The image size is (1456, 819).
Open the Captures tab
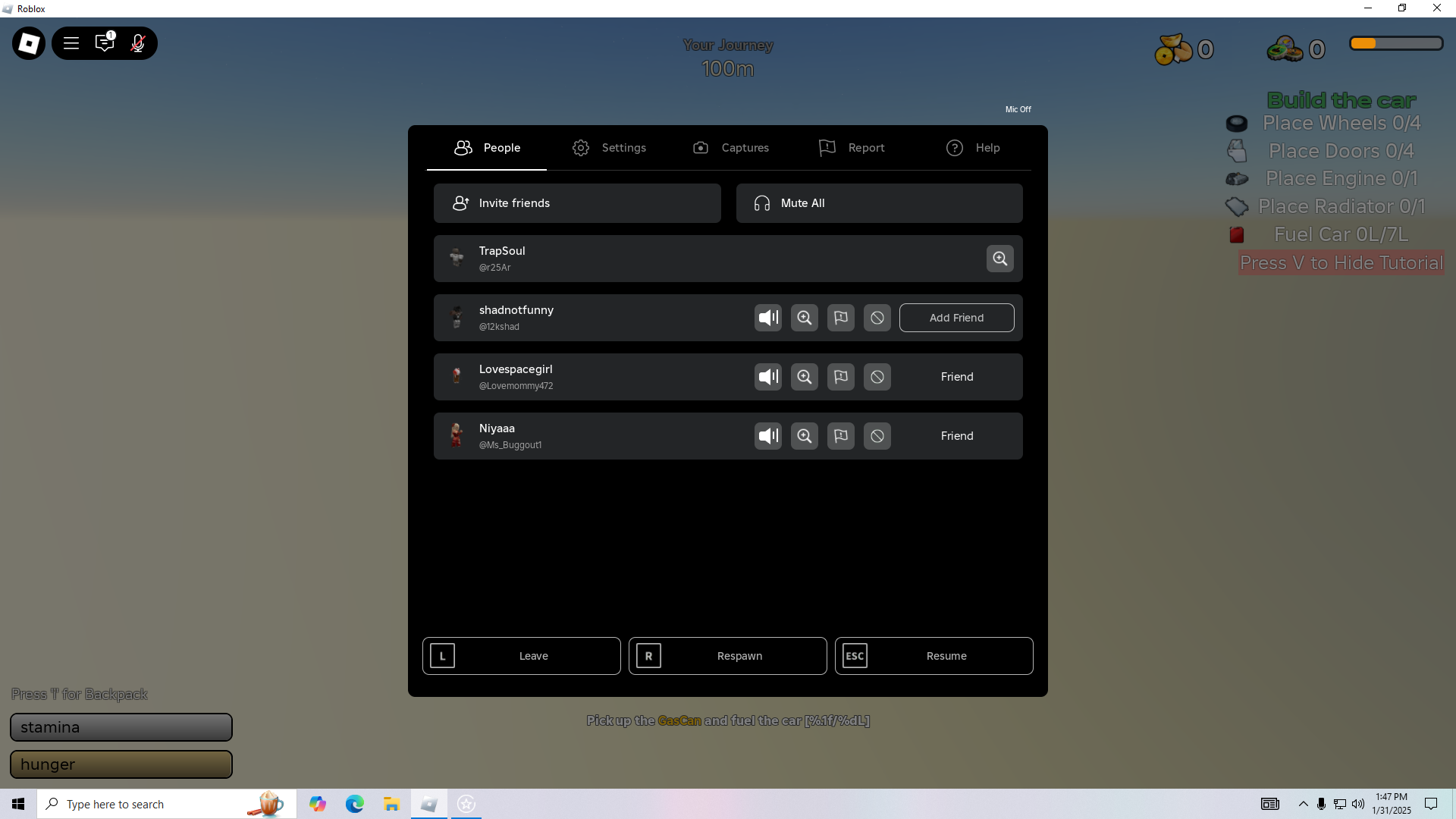coord(730,148)
